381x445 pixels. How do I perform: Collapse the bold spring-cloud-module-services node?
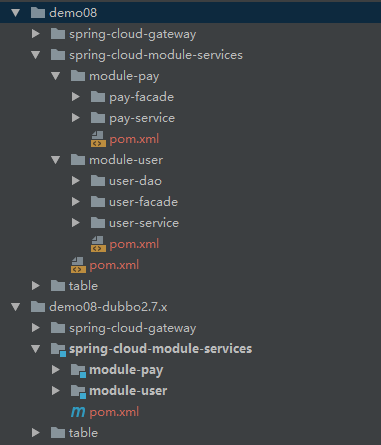(36, 349)
